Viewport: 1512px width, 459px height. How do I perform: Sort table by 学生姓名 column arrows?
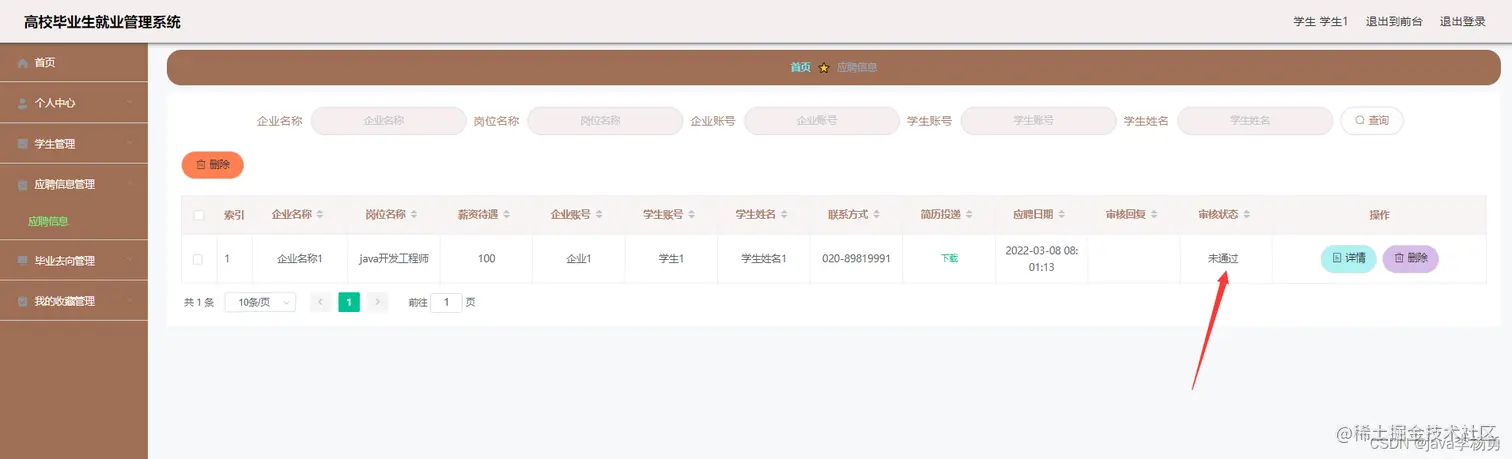785,215
